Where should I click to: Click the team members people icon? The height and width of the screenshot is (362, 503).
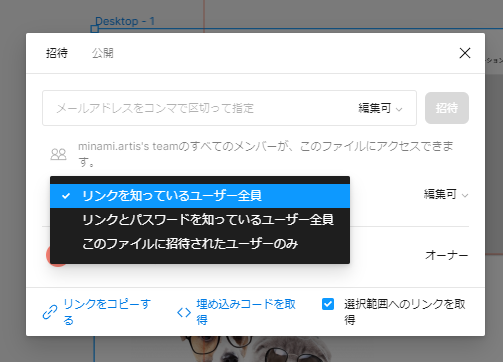(58, 154)
